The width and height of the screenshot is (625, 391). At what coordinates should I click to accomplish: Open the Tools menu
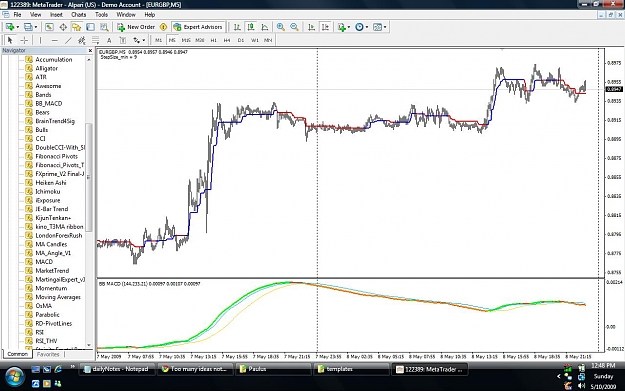[x=101, y=14]
